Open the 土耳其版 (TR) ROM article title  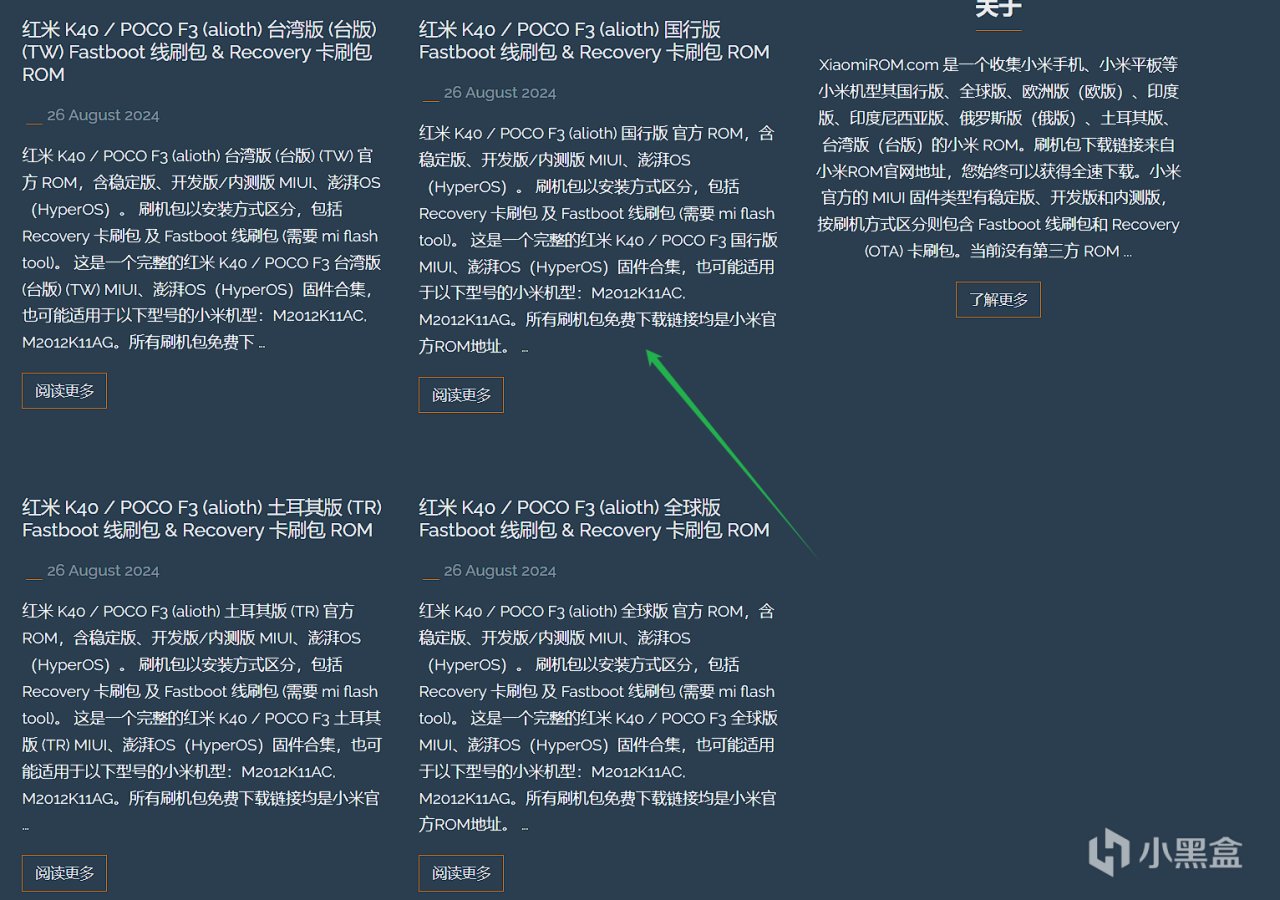coord(201,519)
